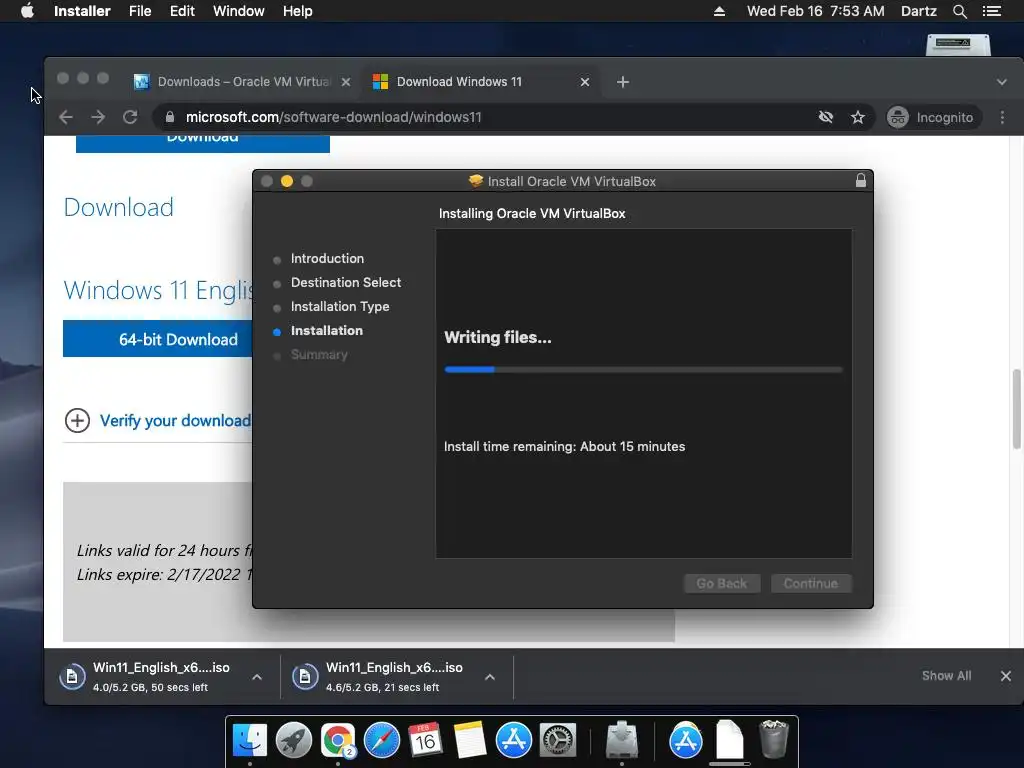
Task: Click the Writing files progress bar
Action: (x=643, y=370)
